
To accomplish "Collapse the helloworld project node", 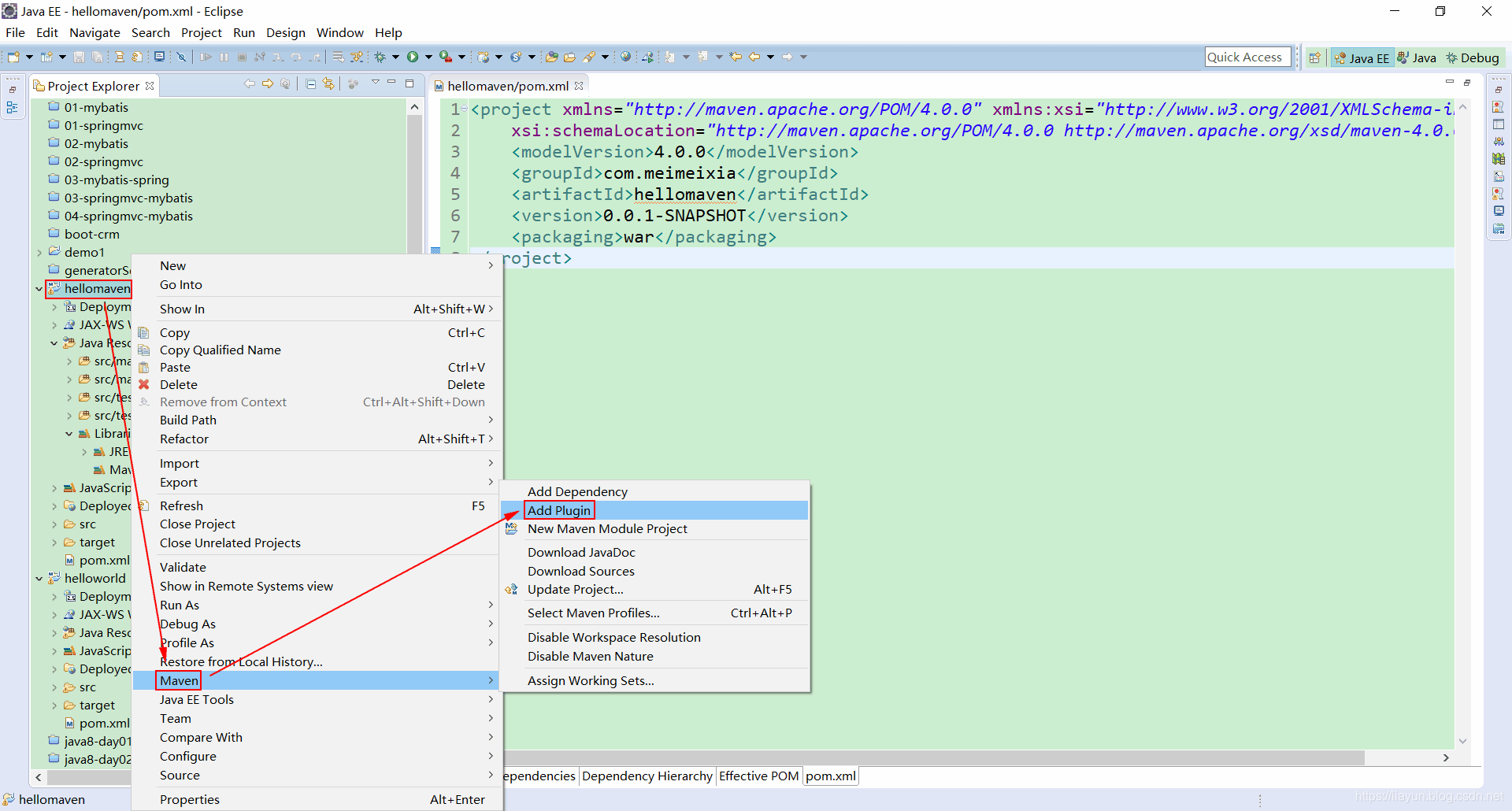I will pos(39,579).
